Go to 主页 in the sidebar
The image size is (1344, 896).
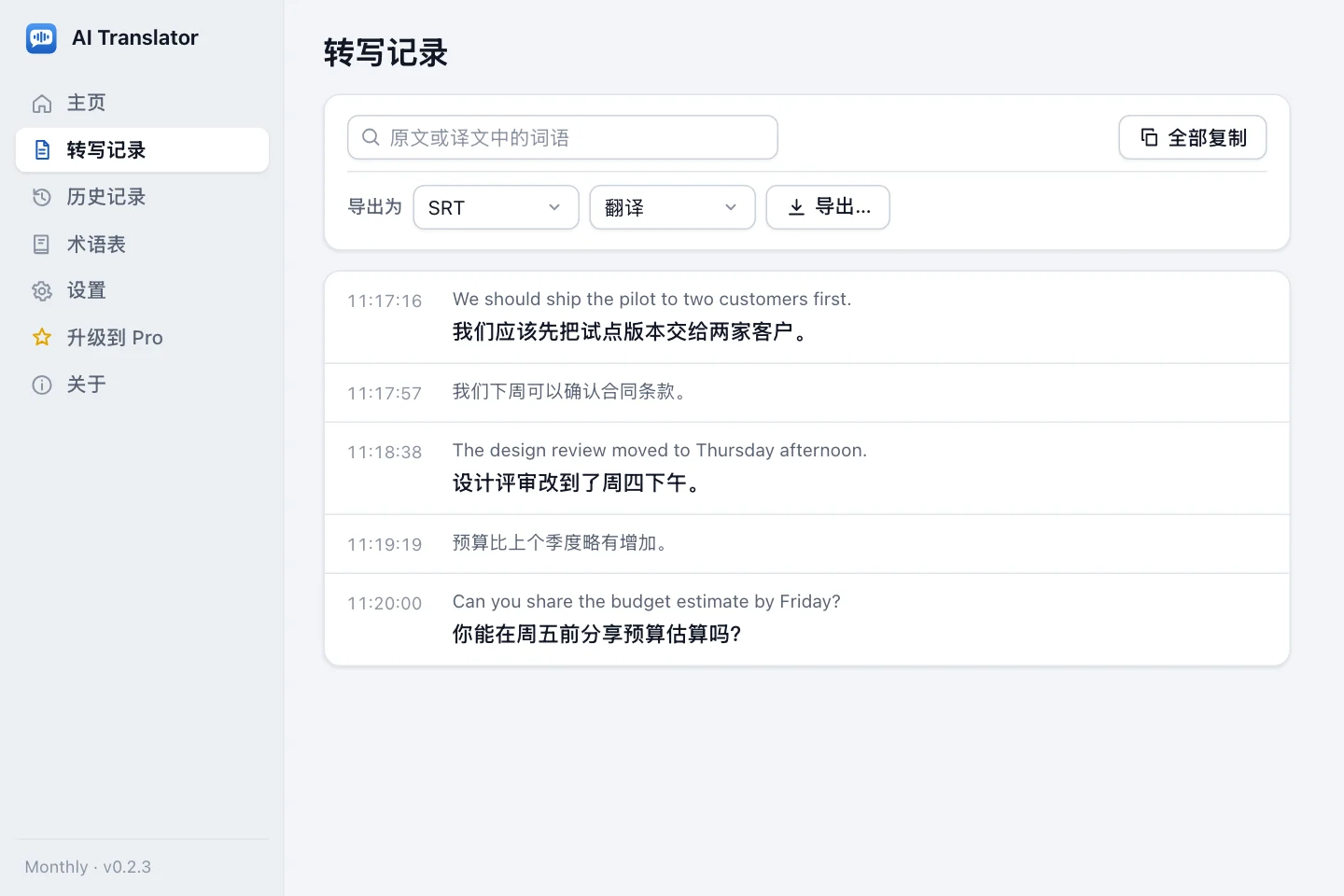pyautogui.click(x=142, y=104)
